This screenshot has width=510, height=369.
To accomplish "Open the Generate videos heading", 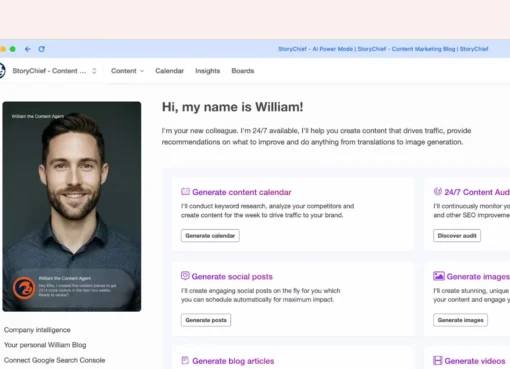I will [475, 361].
